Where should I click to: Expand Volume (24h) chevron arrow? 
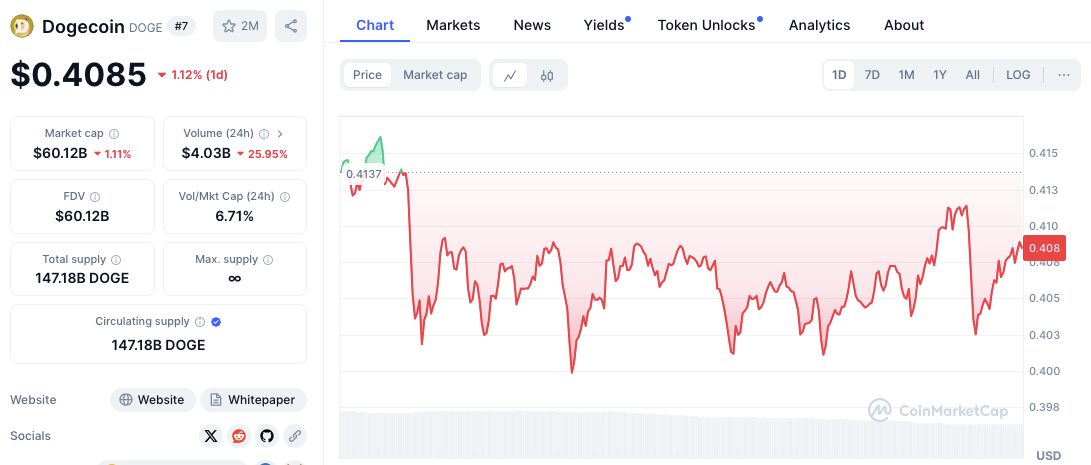tap(280, 134)
